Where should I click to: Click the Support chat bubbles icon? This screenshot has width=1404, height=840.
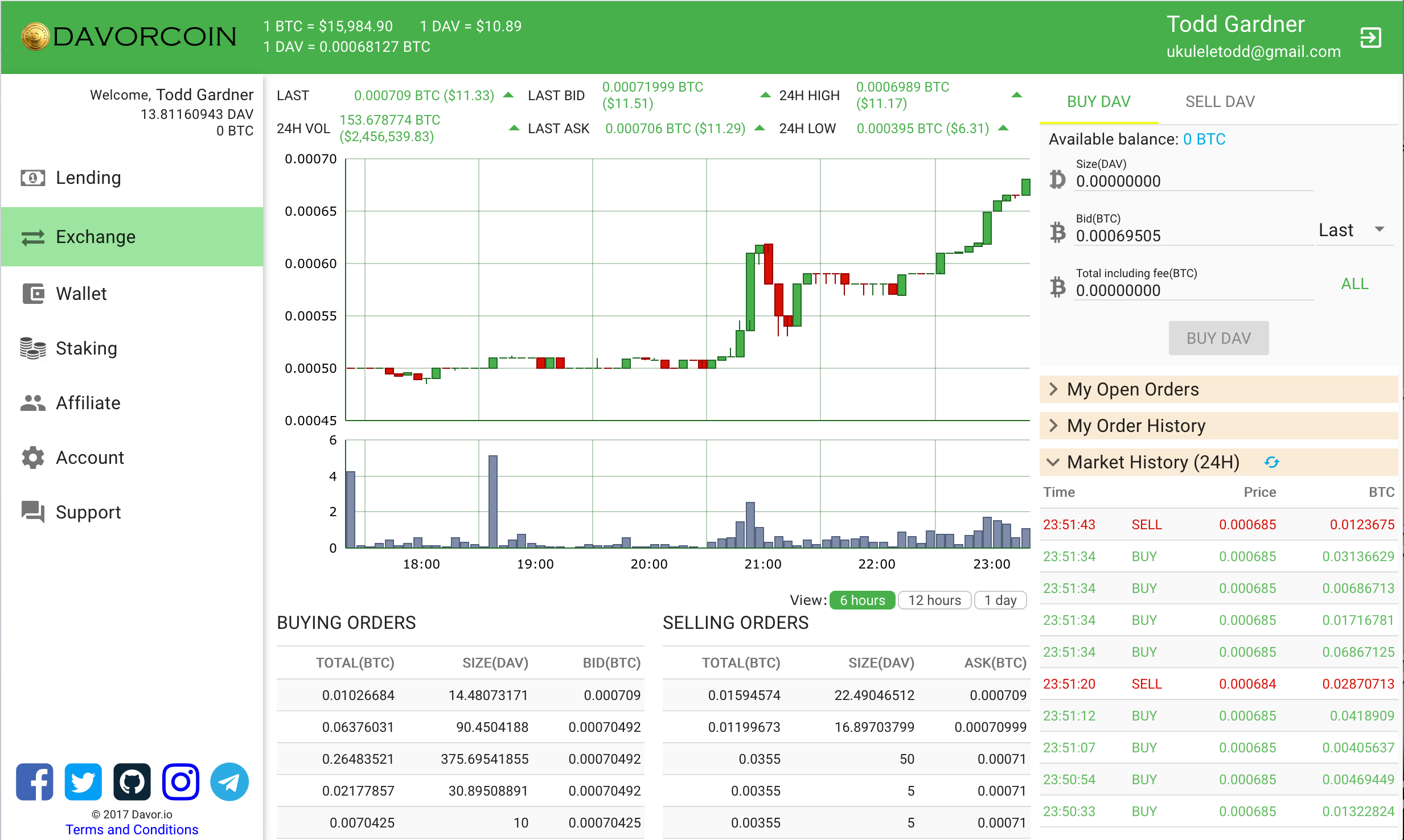pos(33,512)
